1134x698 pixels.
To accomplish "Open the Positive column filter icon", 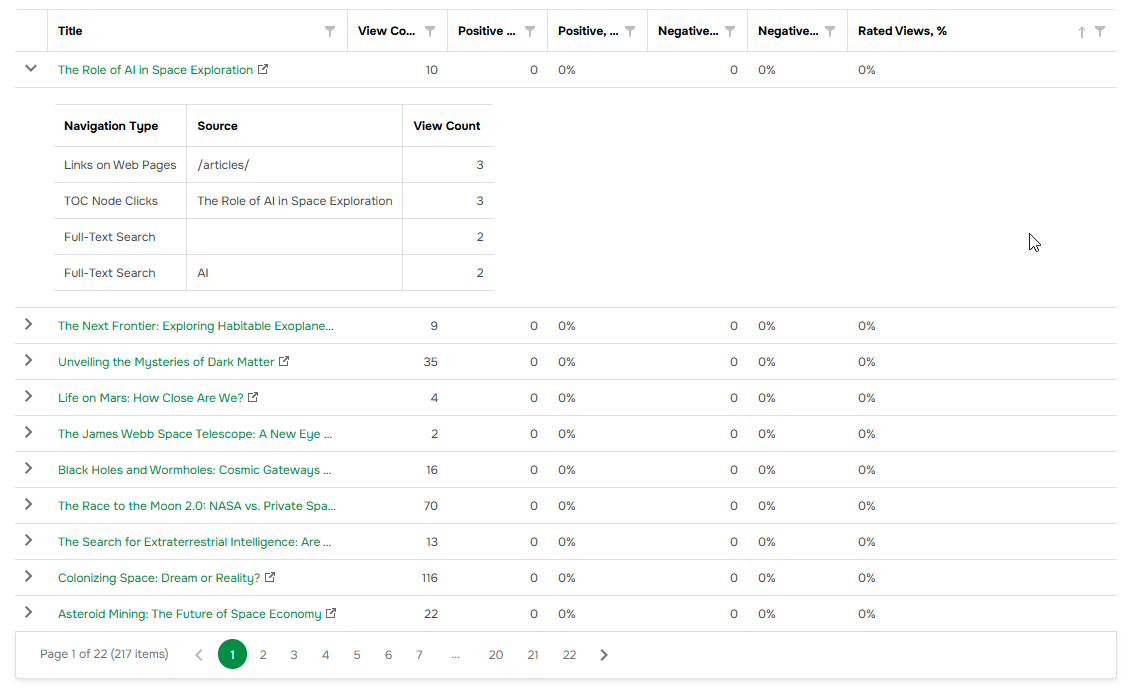I will [x=529, y=31].
